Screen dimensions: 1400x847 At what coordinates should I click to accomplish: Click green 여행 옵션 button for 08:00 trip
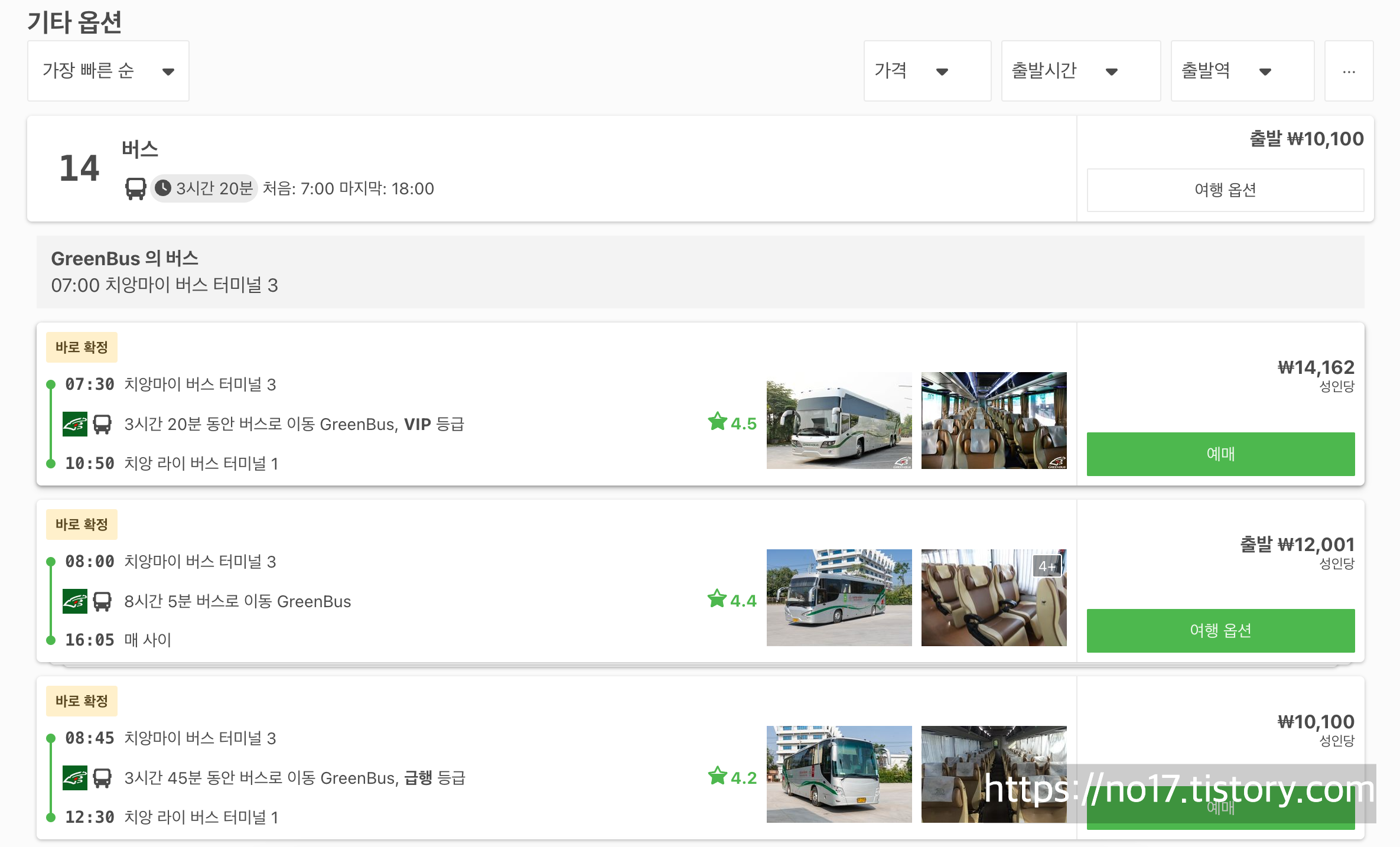pyautogui.click(x=1220, y=630)
